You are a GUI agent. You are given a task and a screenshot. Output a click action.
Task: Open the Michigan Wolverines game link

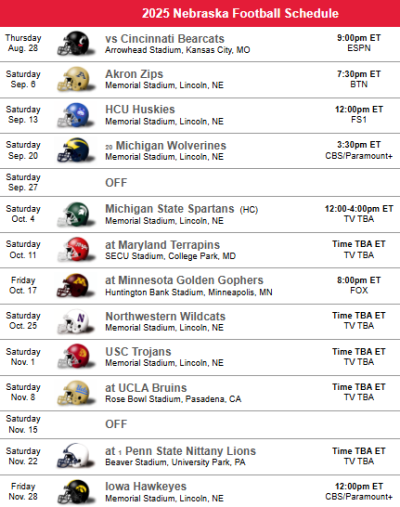click(171, 145)
